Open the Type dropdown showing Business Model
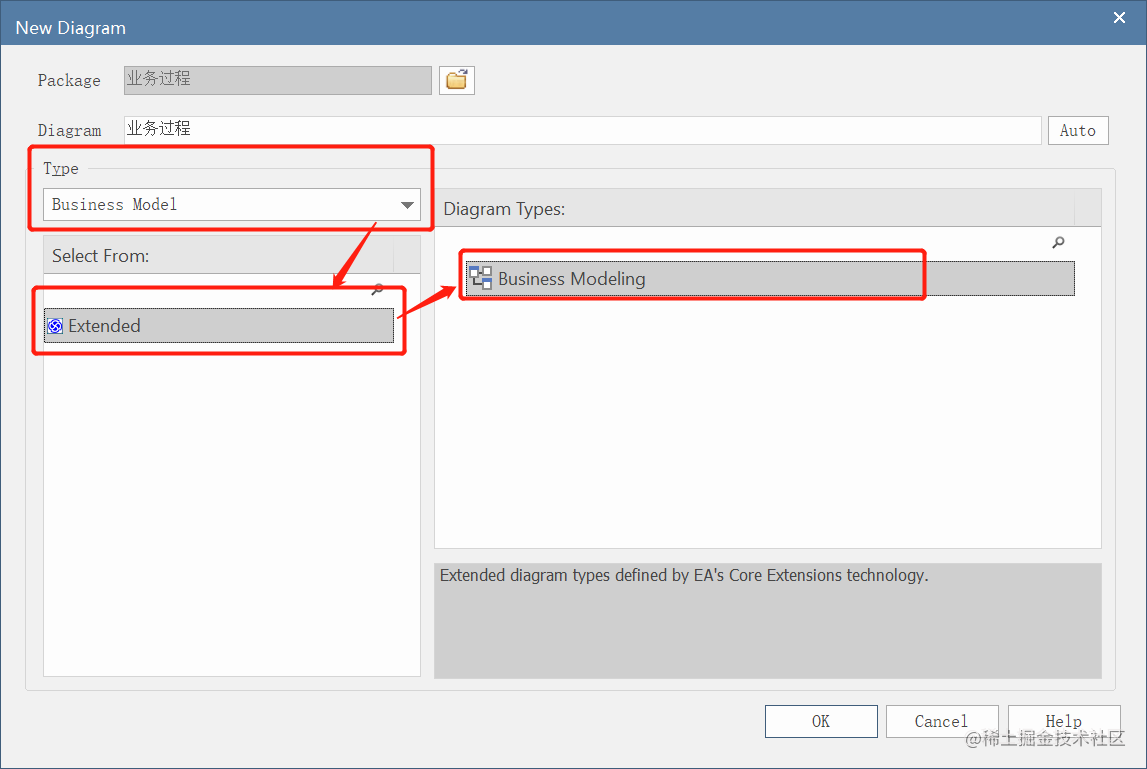1147x769 pixels. coord(232,205)
